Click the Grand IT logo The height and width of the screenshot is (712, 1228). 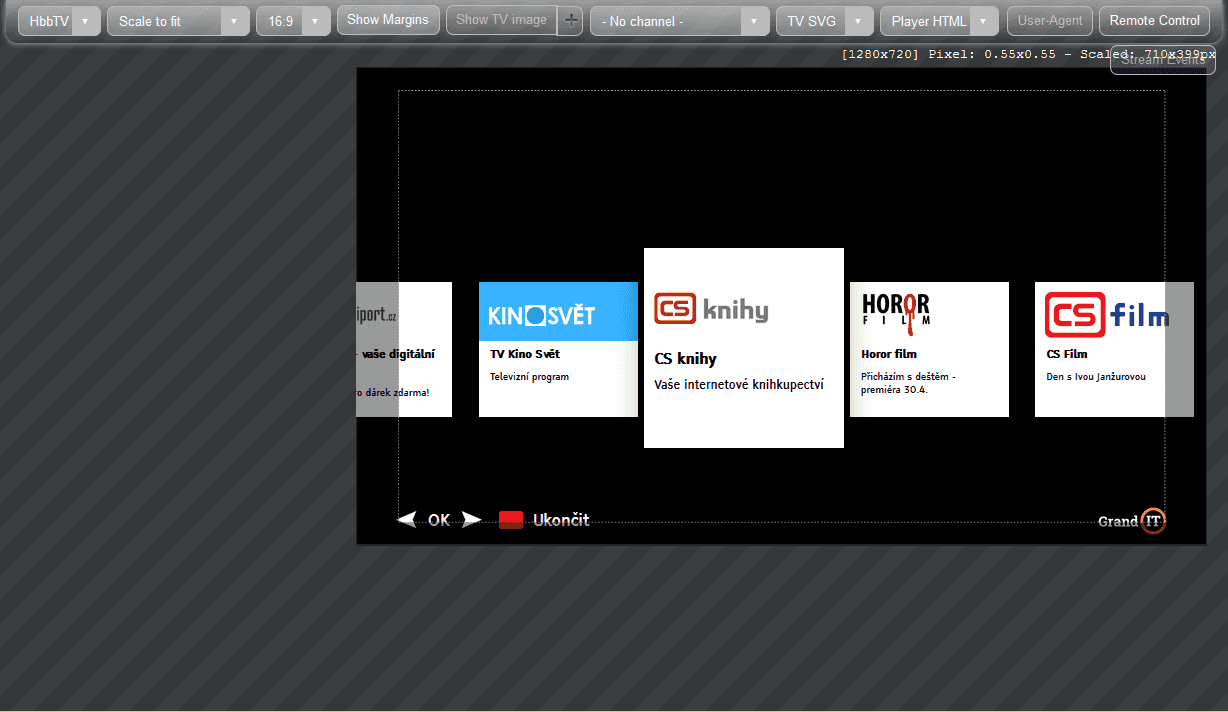[x=1132, y=520]
